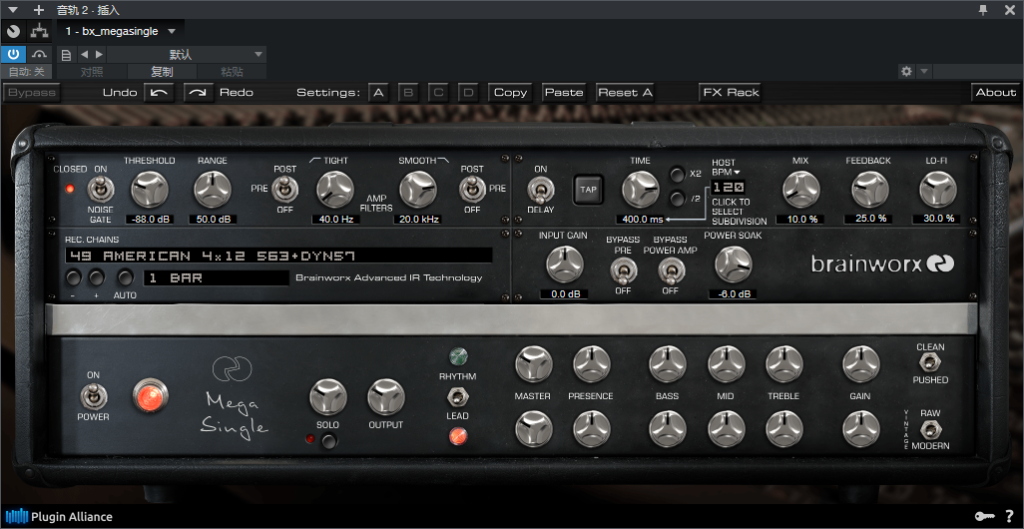Click the X2 delay time button
This screenshot has width=1024, height=529.
tap(677, 175)
